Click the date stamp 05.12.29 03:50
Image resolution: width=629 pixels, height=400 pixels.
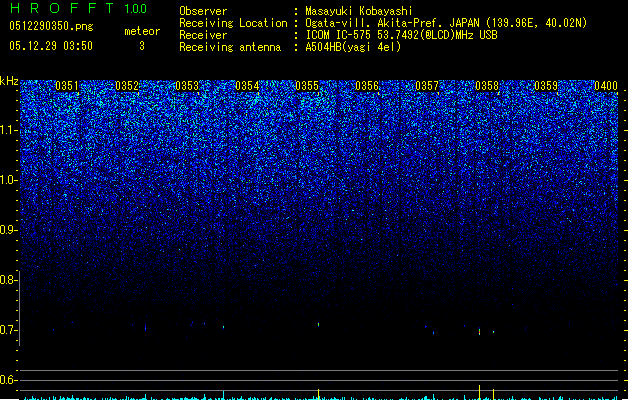(51, 46)
